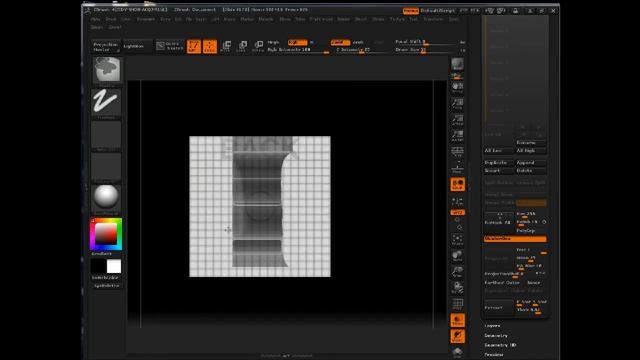Click the Frame mesh icon
Image resolution: width=640 pixels, height=360 pixels.
(x=458, y=240)
